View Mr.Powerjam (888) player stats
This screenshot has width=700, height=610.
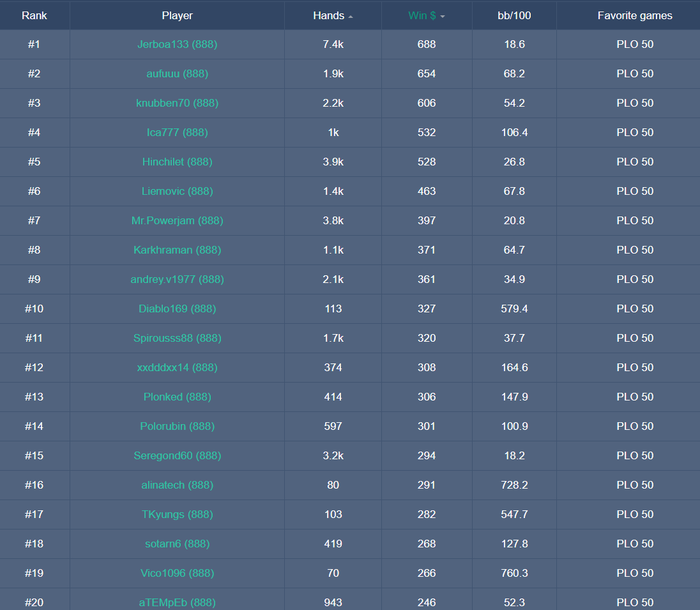click(177, 221)
